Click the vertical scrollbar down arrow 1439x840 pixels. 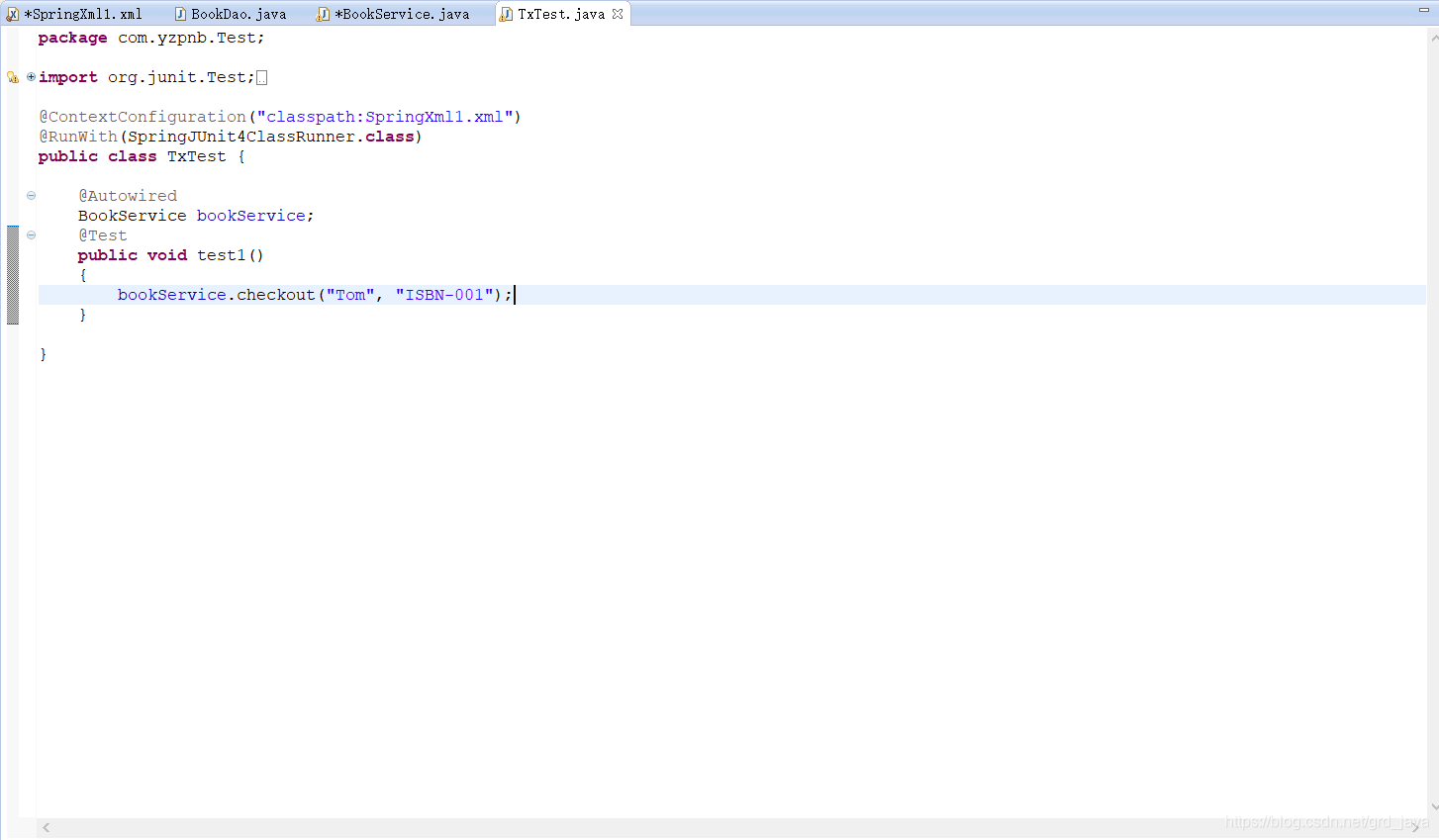point(1433,807)
